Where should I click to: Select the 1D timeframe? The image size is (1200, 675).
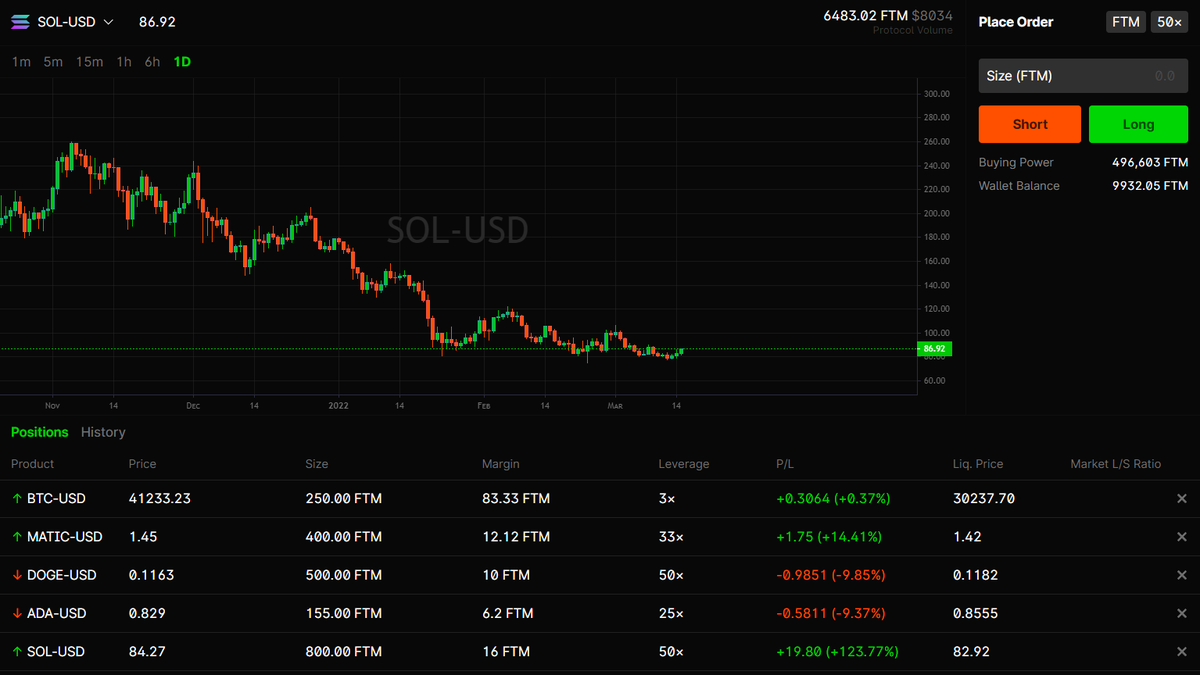click(x=182, y=62)
